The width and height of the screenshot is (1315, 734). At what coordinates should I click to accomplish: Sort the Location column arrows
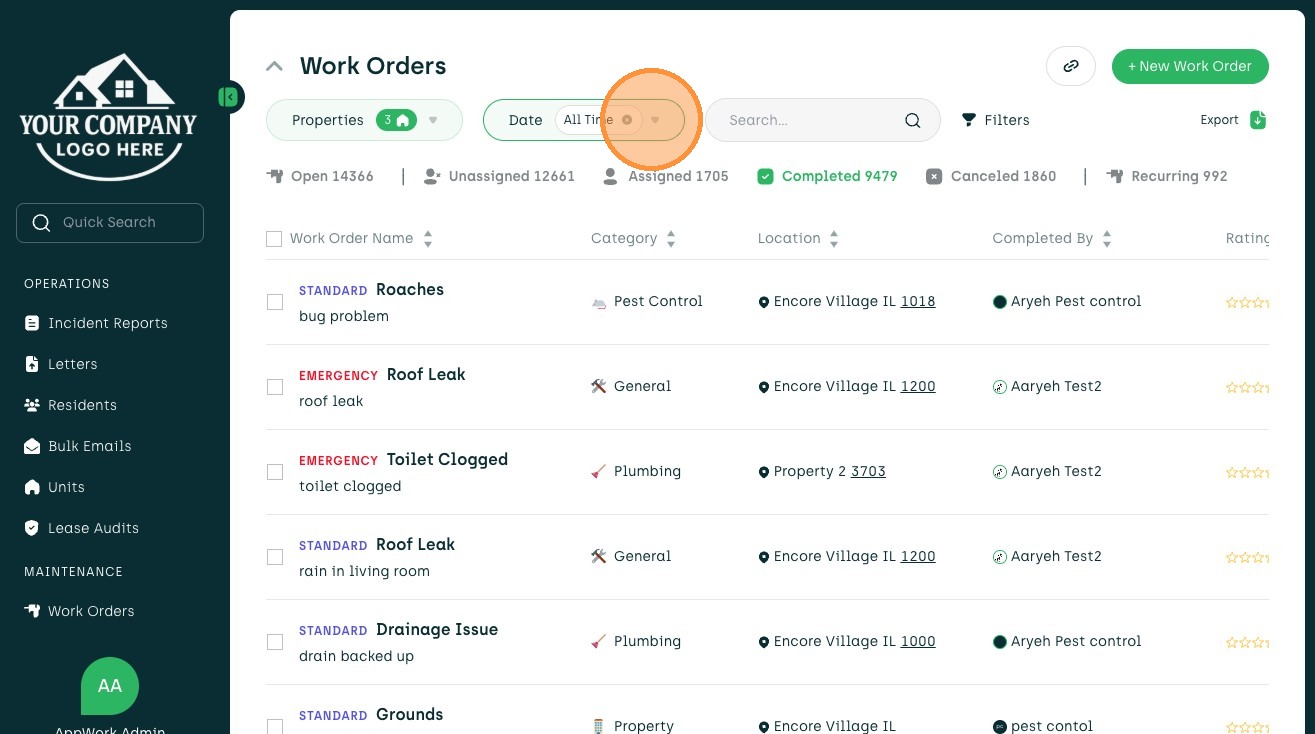click(x=834, y=239)
